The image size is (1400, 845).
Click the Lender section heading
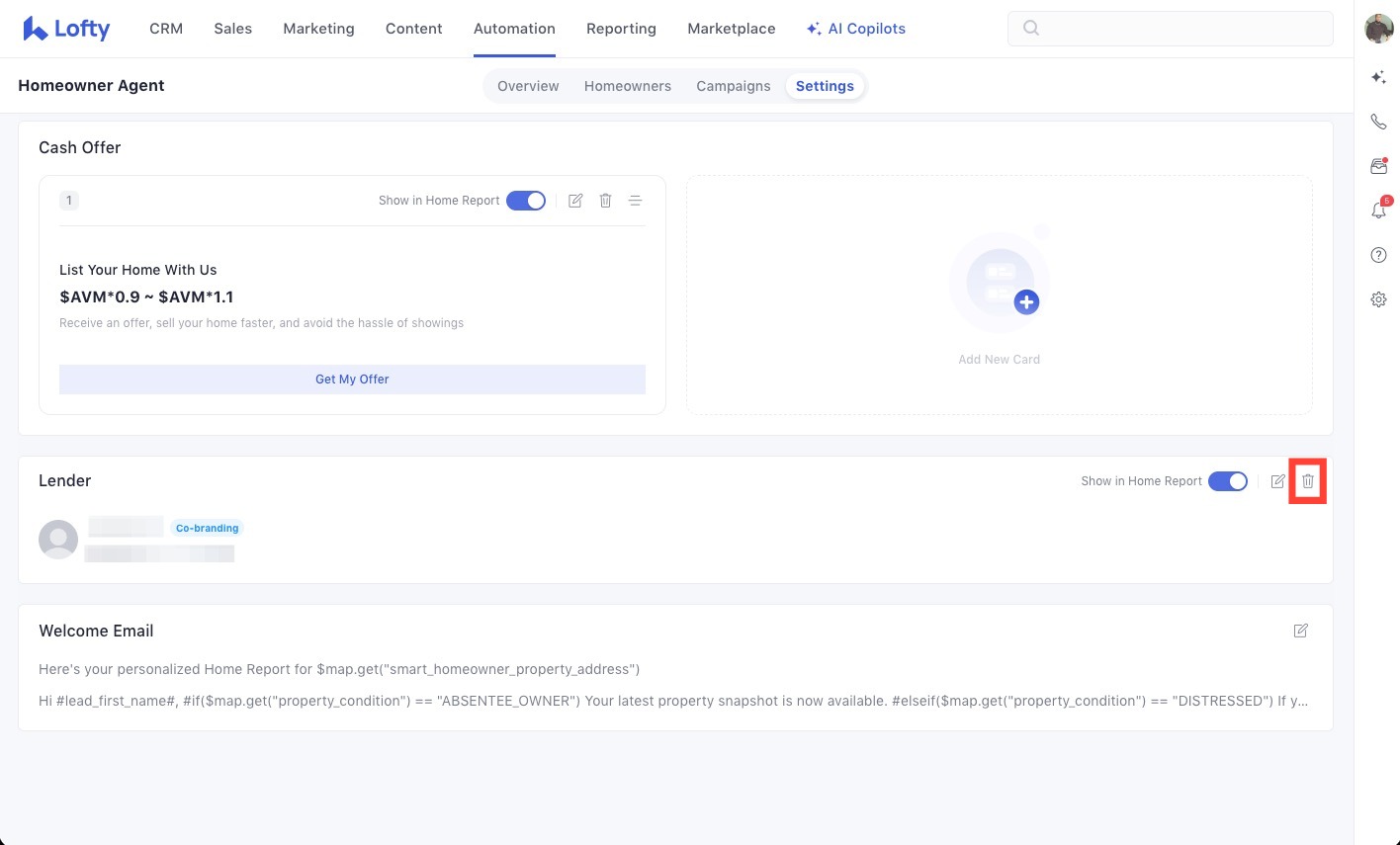click(x=65, y=480)
